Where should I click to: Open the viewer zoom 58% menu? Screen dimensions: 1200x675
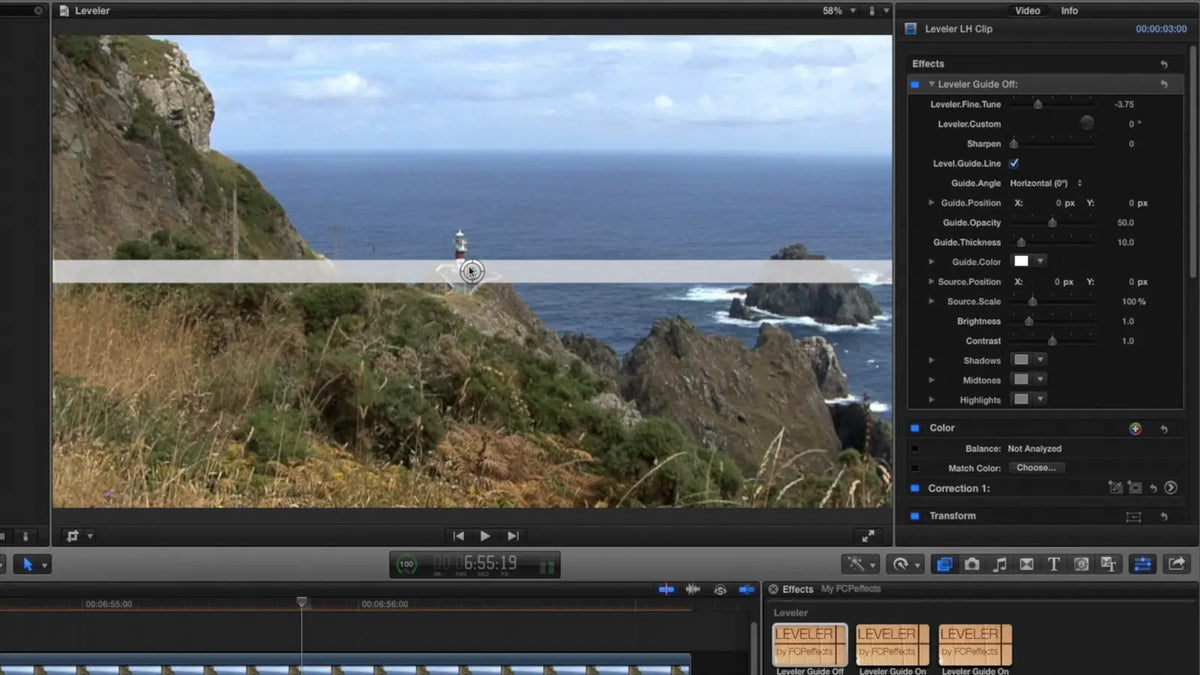tap(840, 11)
